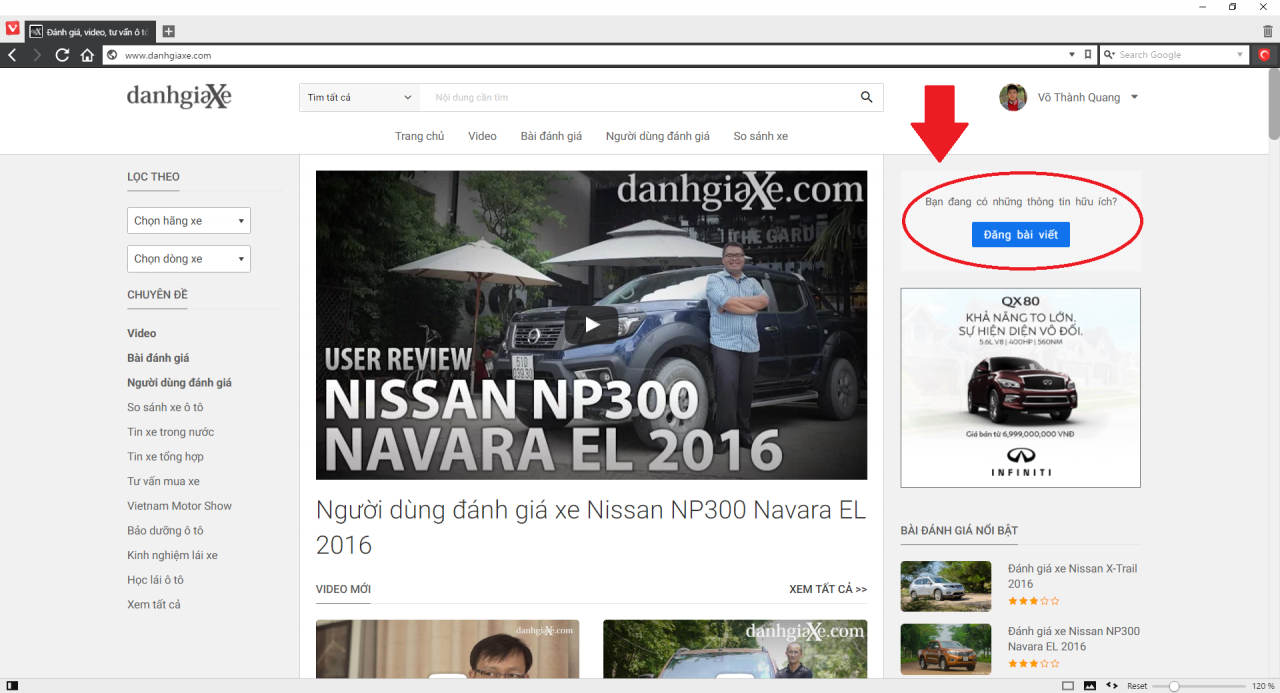Open Võ Thành Quang profile avatar

[1013, 97]
